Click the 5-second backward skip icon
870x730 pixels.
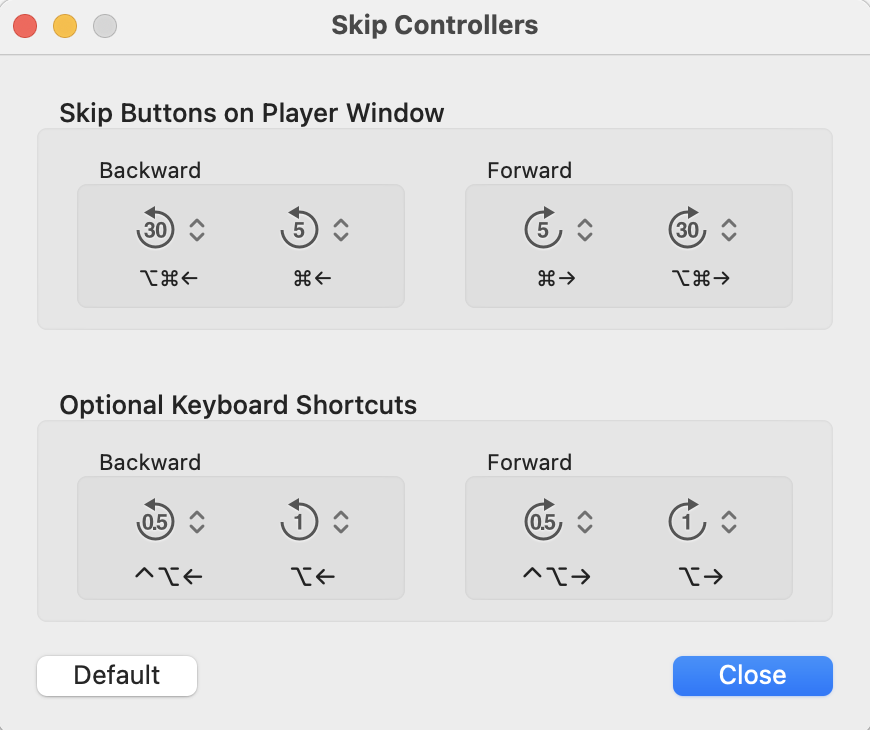pyautogui.click(x=299, y=227)
